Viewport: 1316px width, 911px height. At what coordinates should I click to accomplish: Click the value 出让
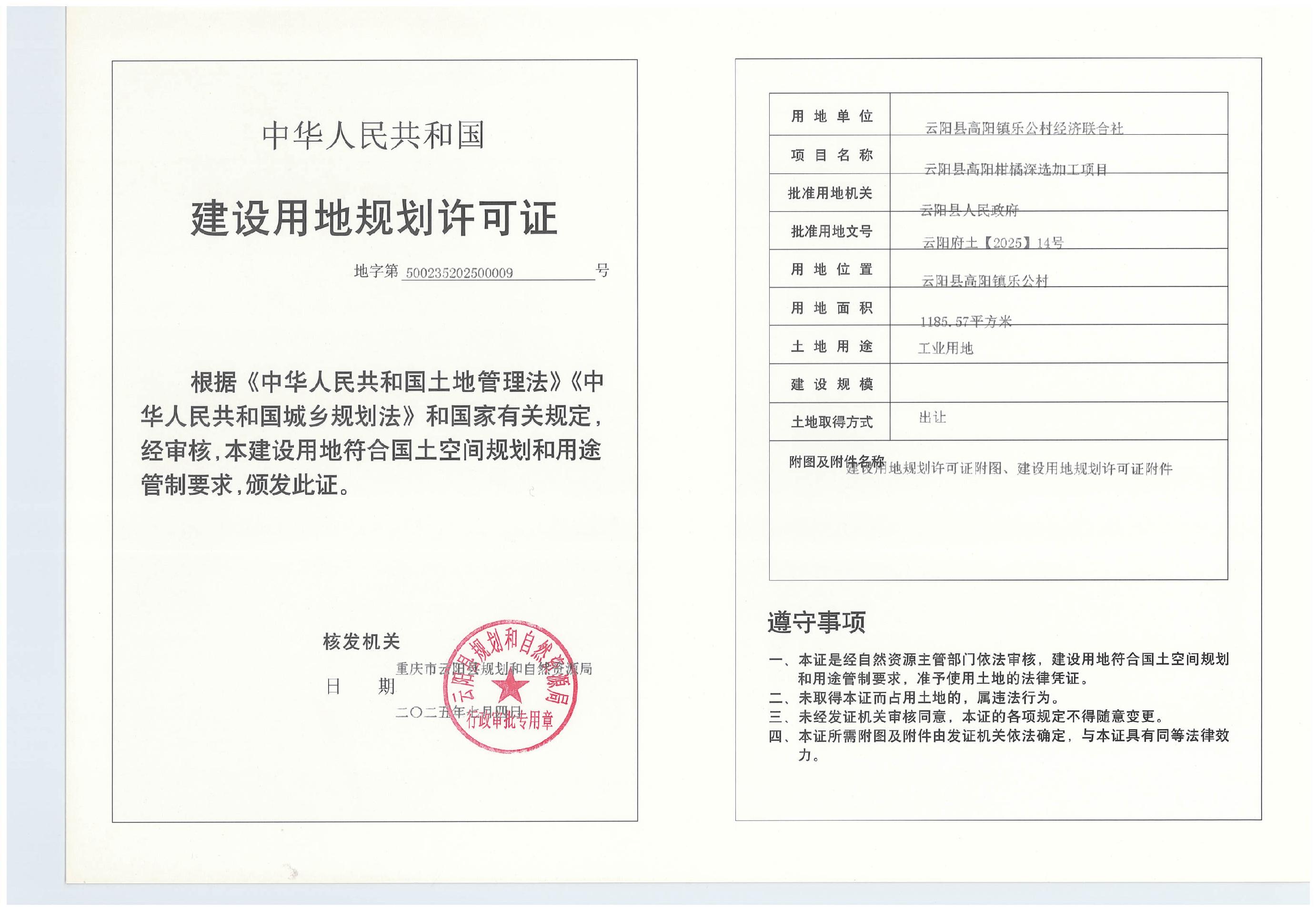point(932,417)
